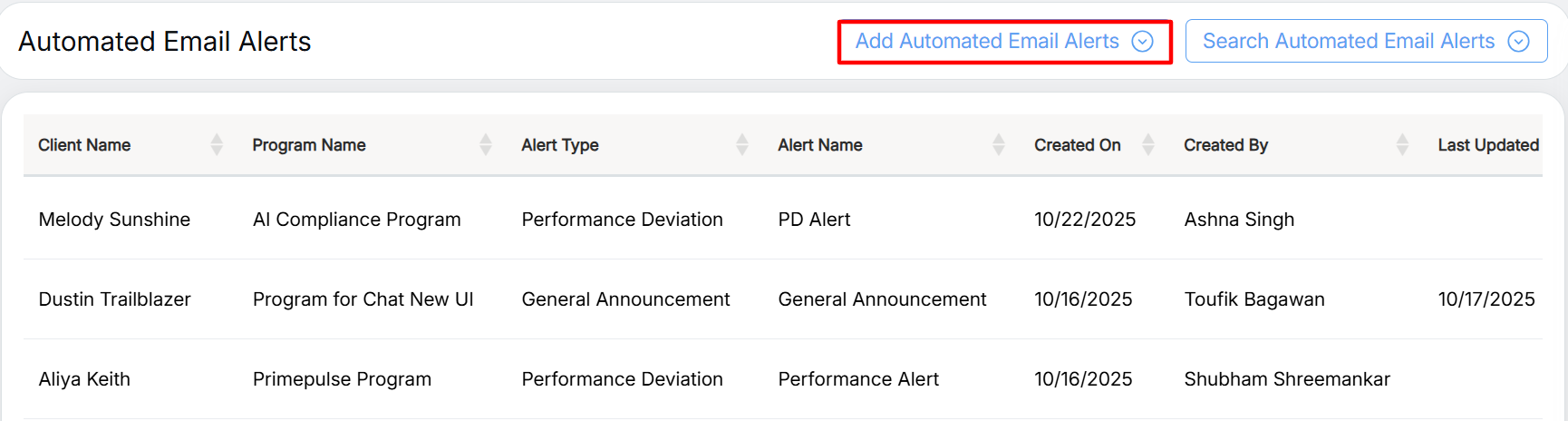The image size is (1568, 421).
Task: Open the Search Automated Email Alerts panel
Action: click(x=1348, y=42)
